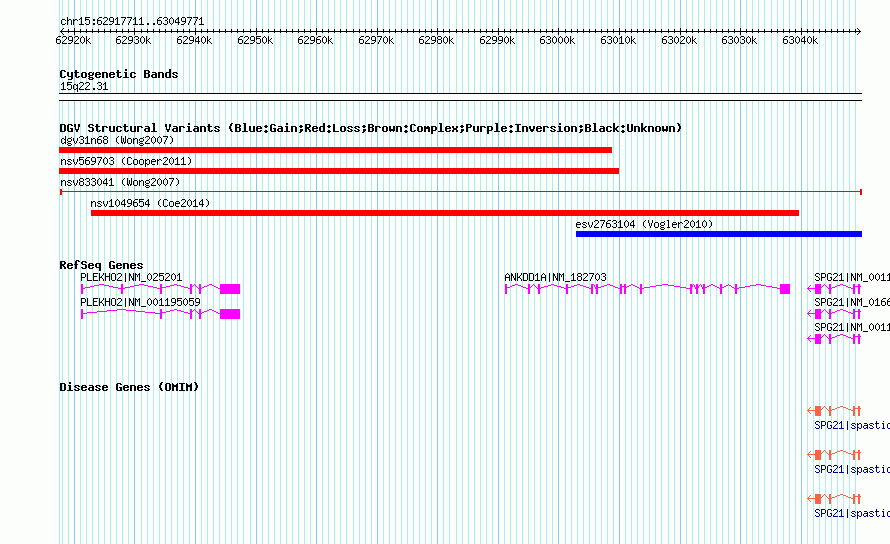Select the DGV Structural Variants track heading
The height and width of the screenshot is (544, 890).
pyautogui.click(x=370, y=128)
